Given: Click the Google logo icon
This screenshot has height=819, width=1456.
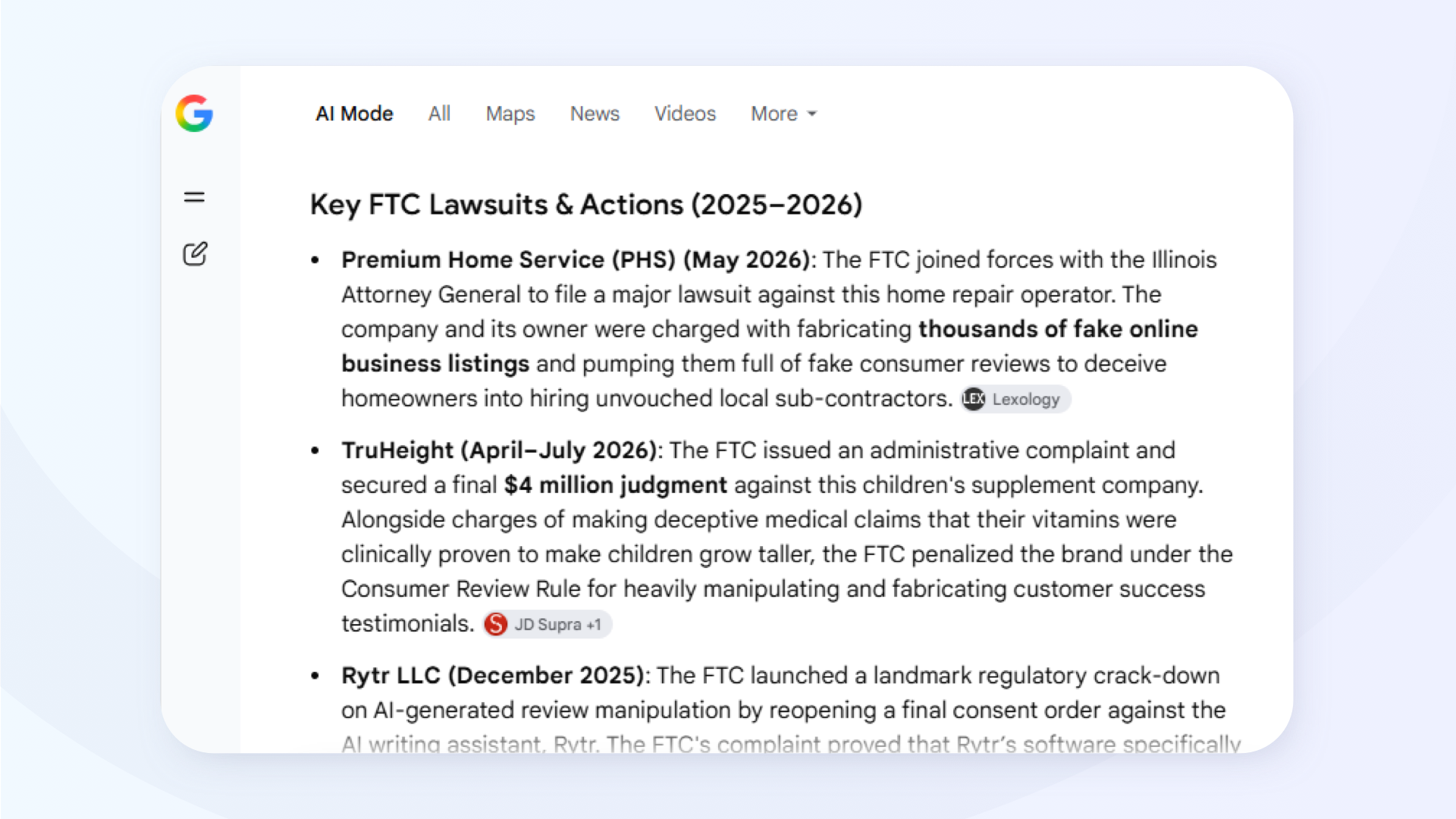Looking at the screenshot, I should [x=194, y=114].
